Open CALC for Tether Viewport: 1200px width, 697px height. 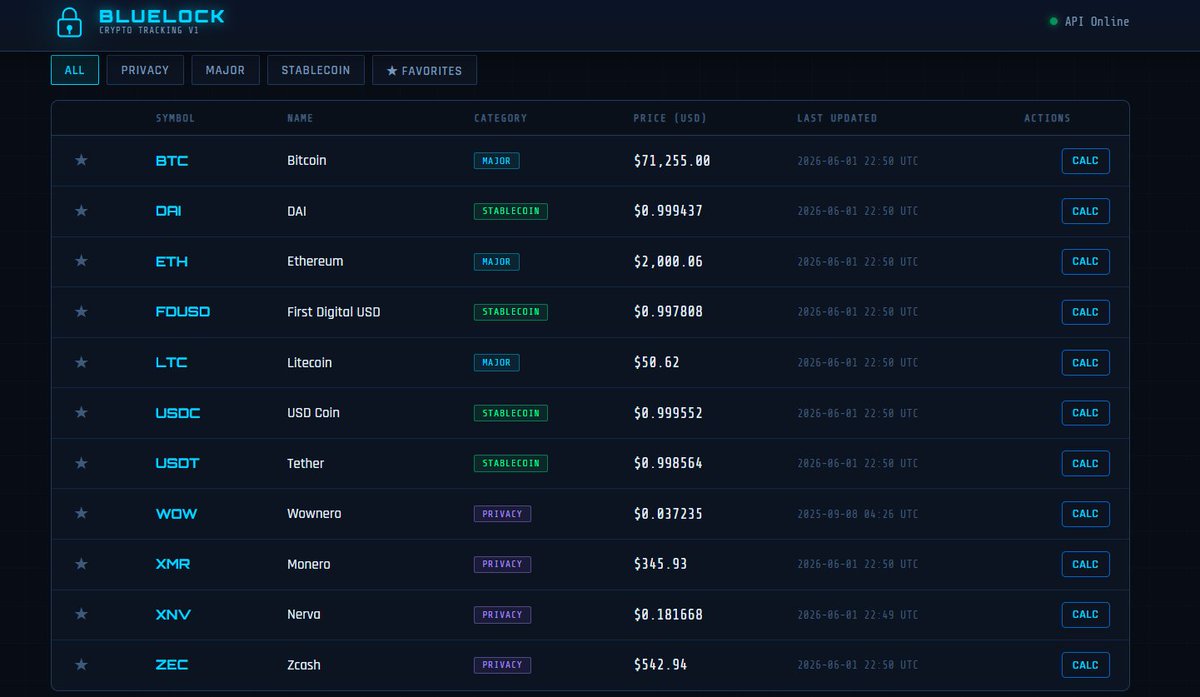(1085, 463)
